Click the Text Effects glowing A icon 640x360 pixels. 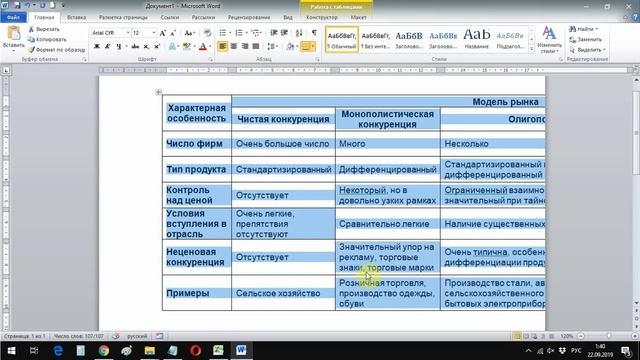172,47
